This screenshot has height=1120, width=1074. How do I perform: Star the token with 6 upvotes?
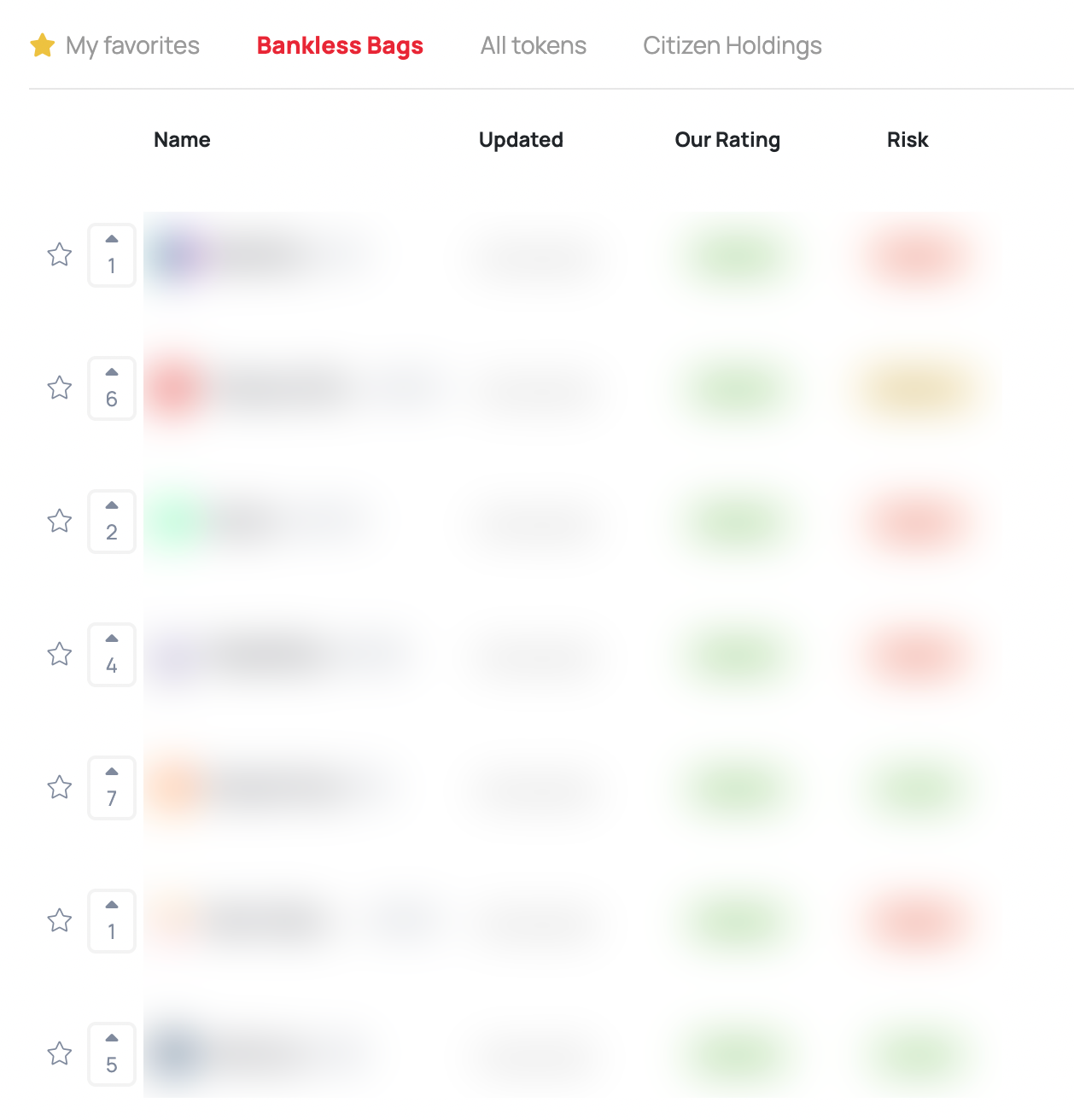[60, 388]
